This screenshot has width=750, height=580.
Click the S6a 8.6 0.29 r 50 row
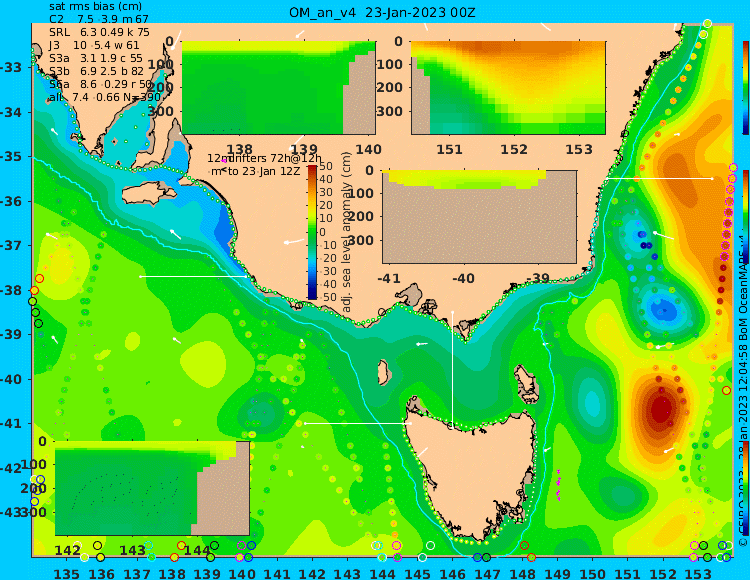tap(100, 84)
